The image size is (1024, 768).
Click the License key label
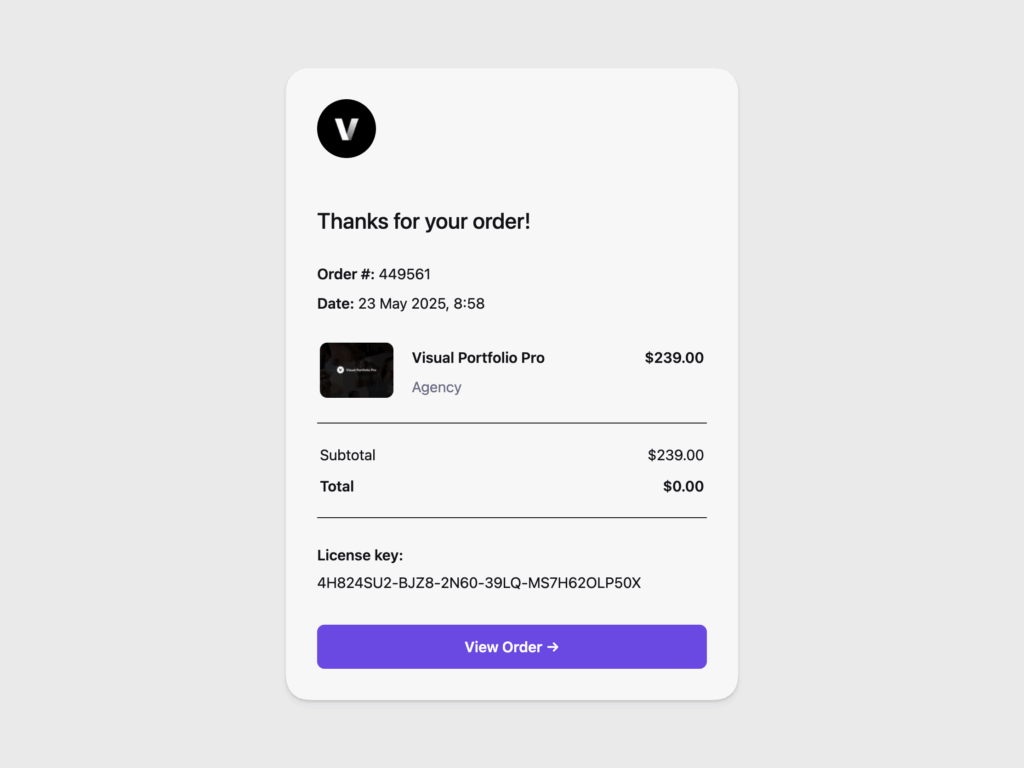pos(360,556)
